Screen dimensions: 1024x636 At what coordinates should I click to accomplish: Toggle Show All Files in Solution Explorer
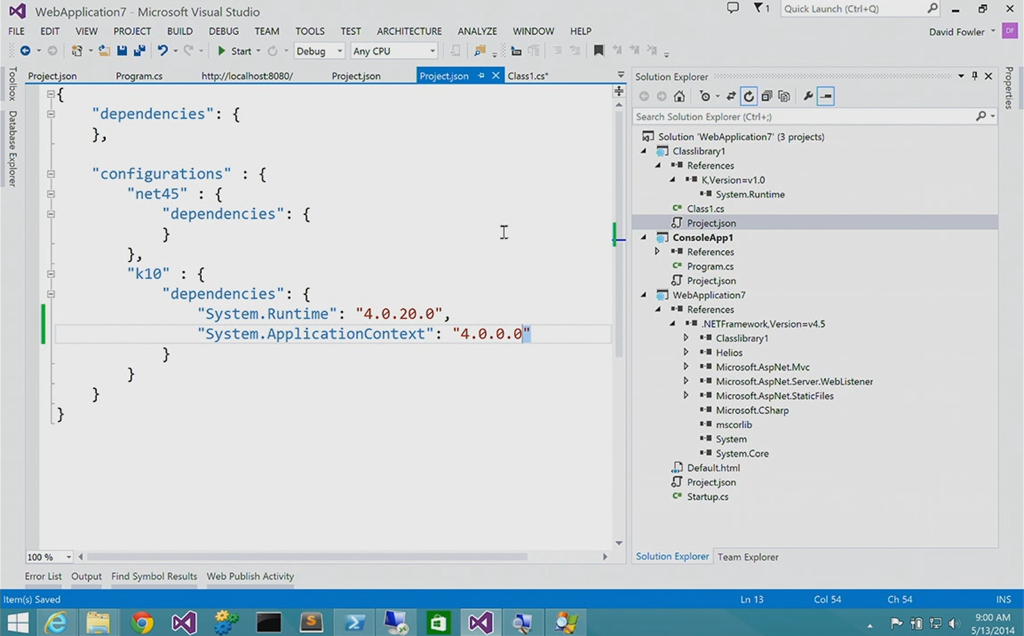tap(784, 97)
